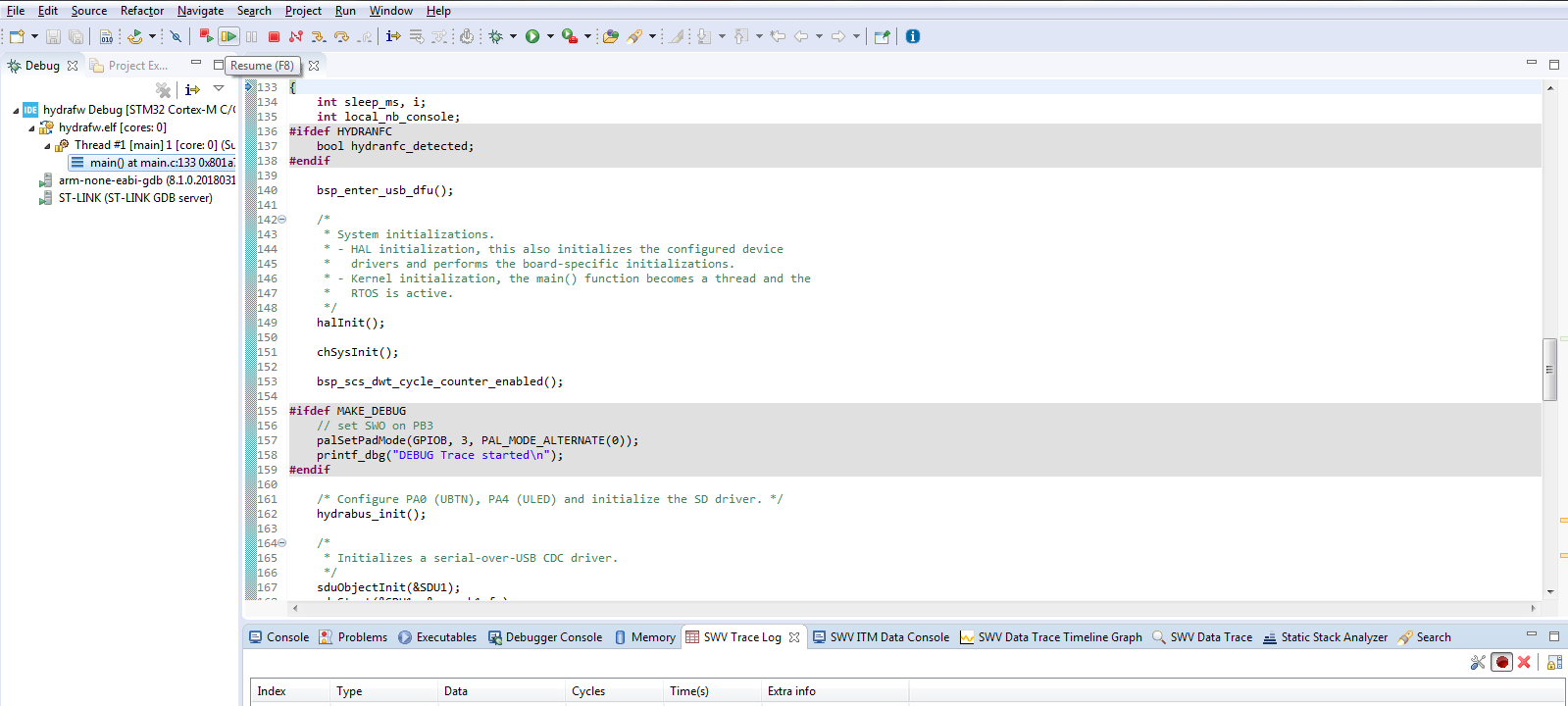Collapse the hydrafw.elf tree node
Viewport: 1568px width, 706px height.
pos(31,127)
